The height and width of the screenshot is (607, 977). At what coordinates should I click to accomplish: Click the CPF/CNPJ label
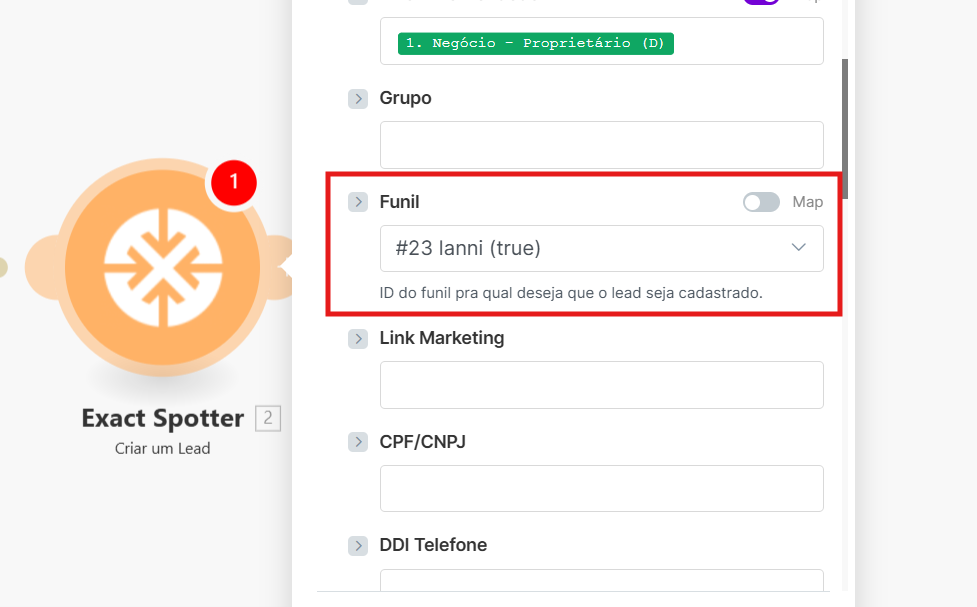point(422,441)
